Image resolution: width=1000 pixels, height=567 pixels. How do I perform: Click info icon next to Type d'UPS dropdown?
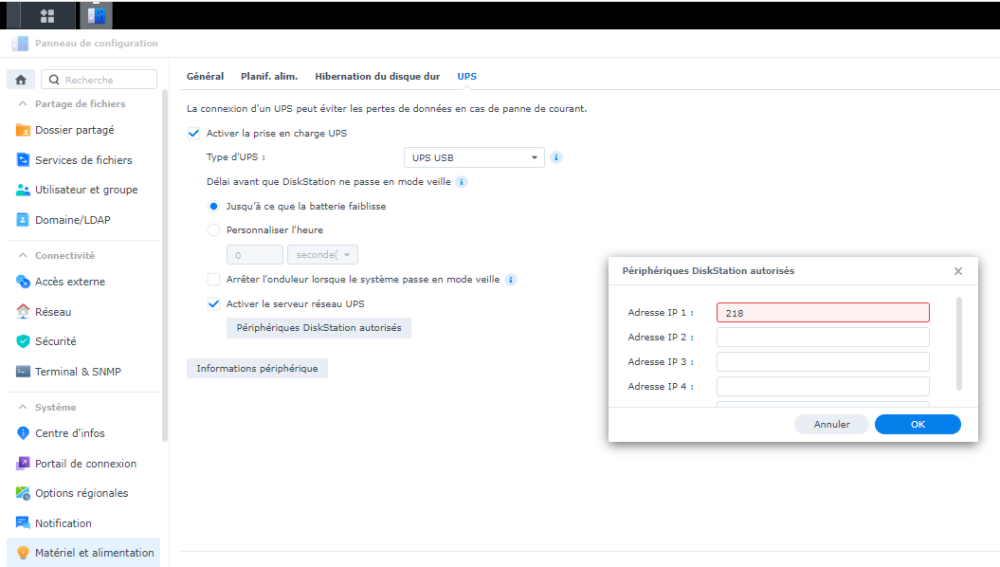pyautogui.click(x=556, y=158)
